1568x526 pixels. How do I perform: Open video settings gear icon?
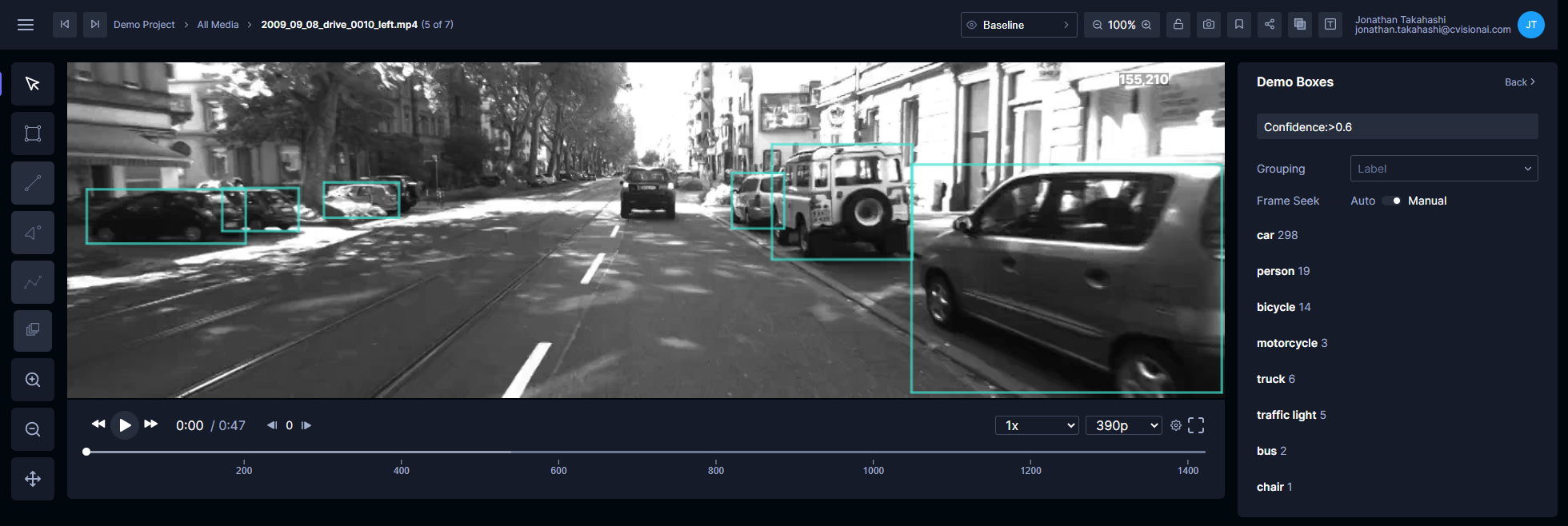tap(1176, 425)
